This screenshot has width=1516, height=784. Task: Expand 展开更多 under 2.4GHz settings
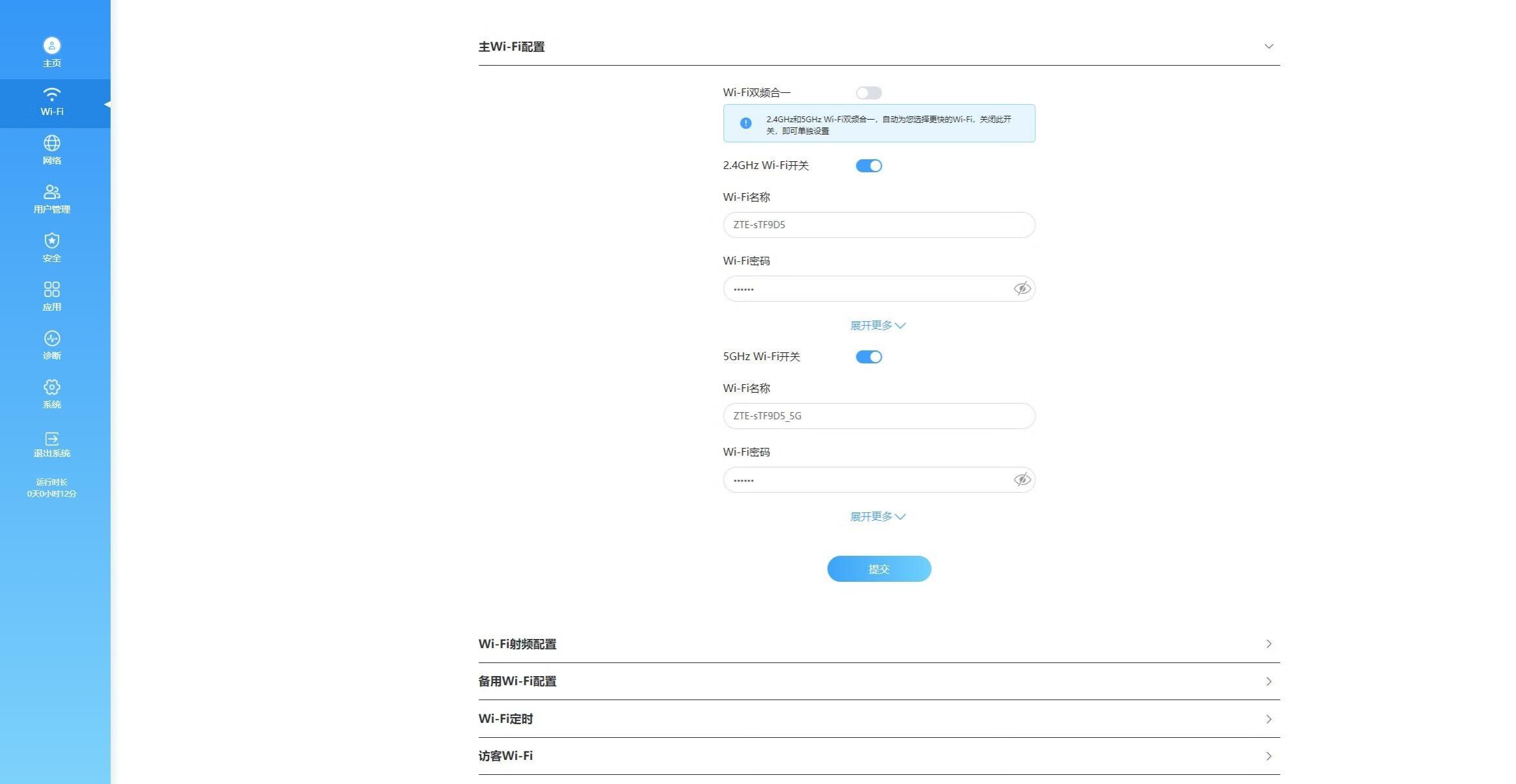(x=878, y=325)
